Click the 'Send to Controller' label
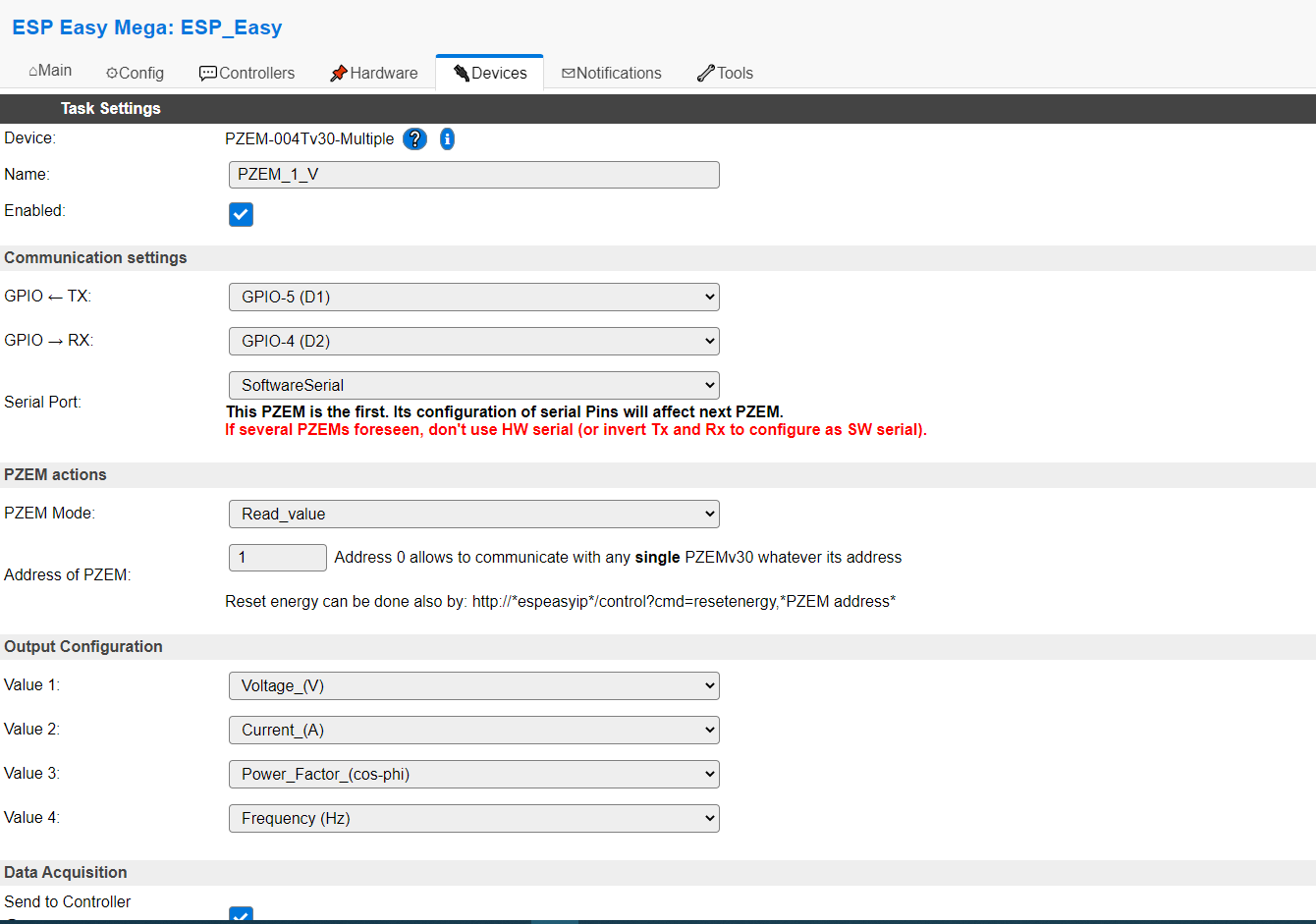 coord(68,902)
